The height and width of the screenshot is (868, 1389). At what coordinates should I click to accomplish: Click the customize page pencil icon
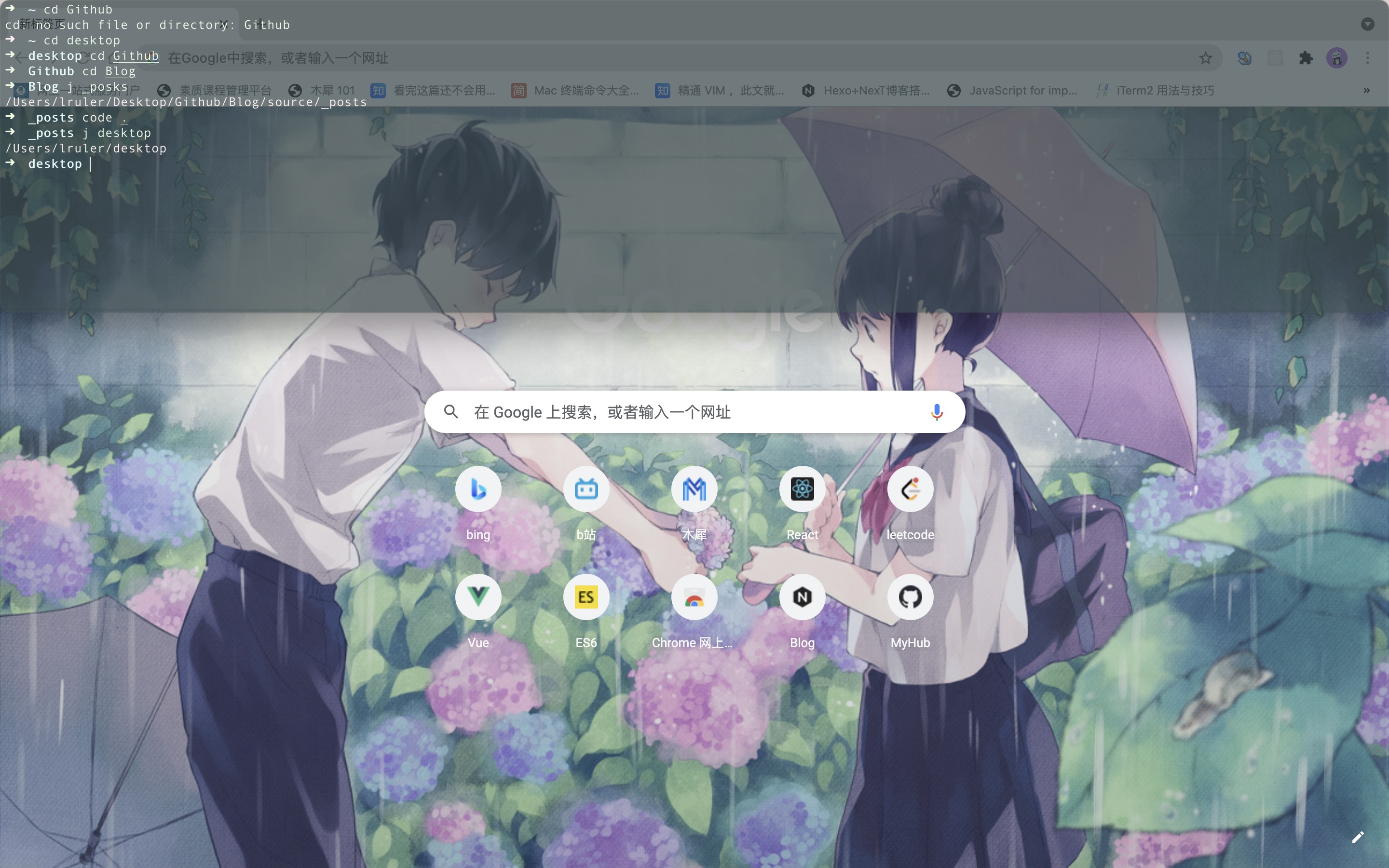coord(1358,837)
